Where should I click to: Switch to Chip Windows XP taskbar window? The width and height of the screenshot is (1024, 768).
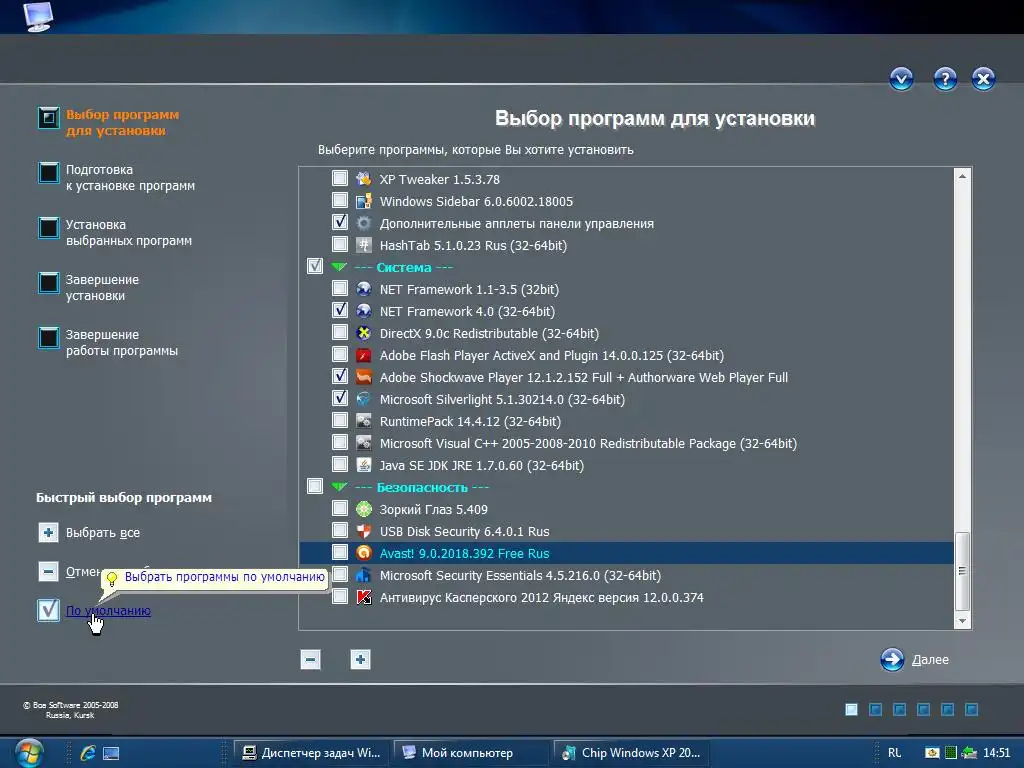tap(632, 753)
